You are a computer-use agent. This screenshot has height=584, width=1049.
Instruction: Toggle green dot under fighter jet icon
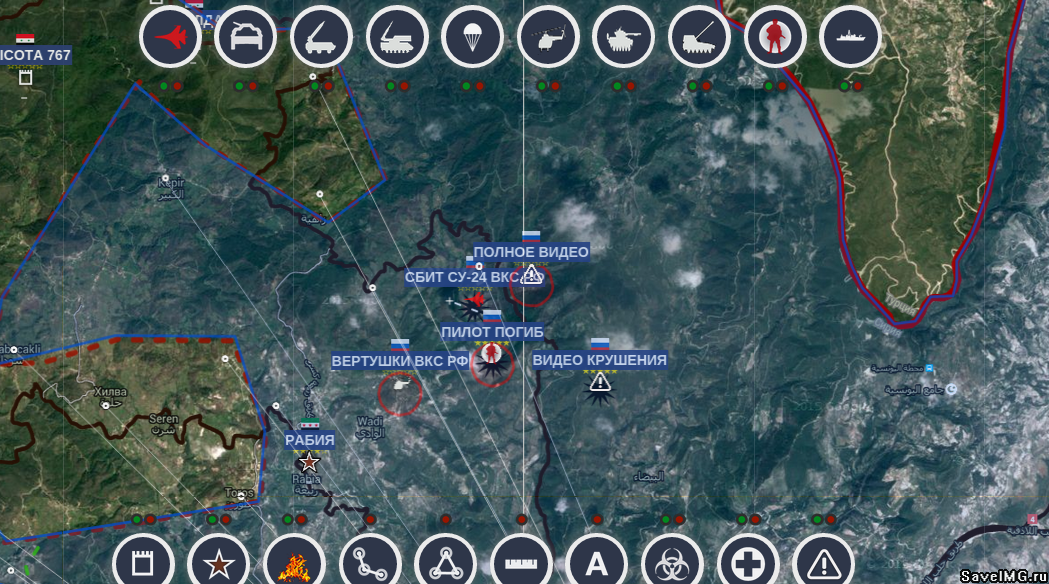[164, 86]
